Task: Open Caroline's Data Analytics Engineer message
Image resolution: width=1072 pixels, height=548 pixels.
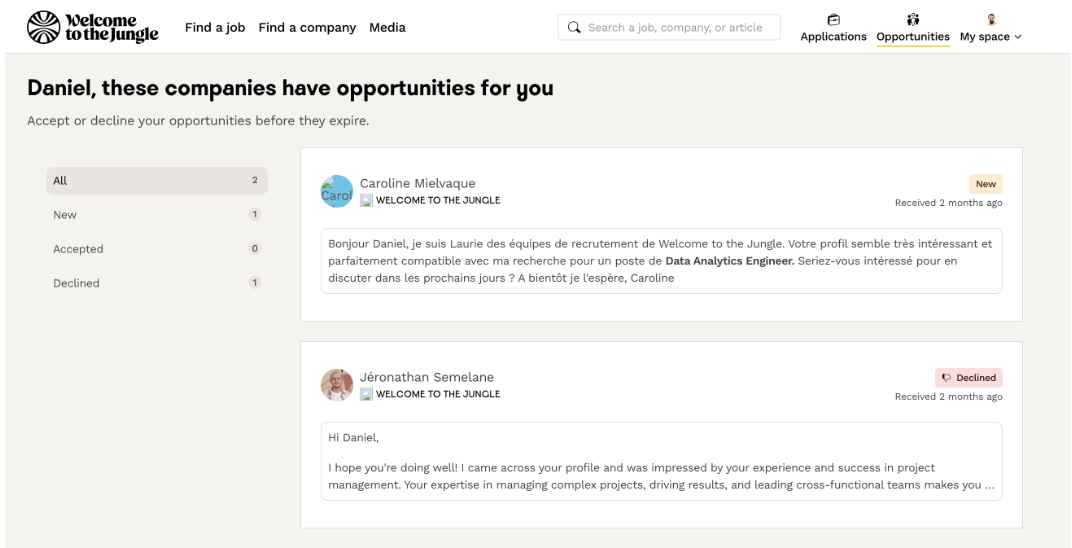Action: coord(661,261)
